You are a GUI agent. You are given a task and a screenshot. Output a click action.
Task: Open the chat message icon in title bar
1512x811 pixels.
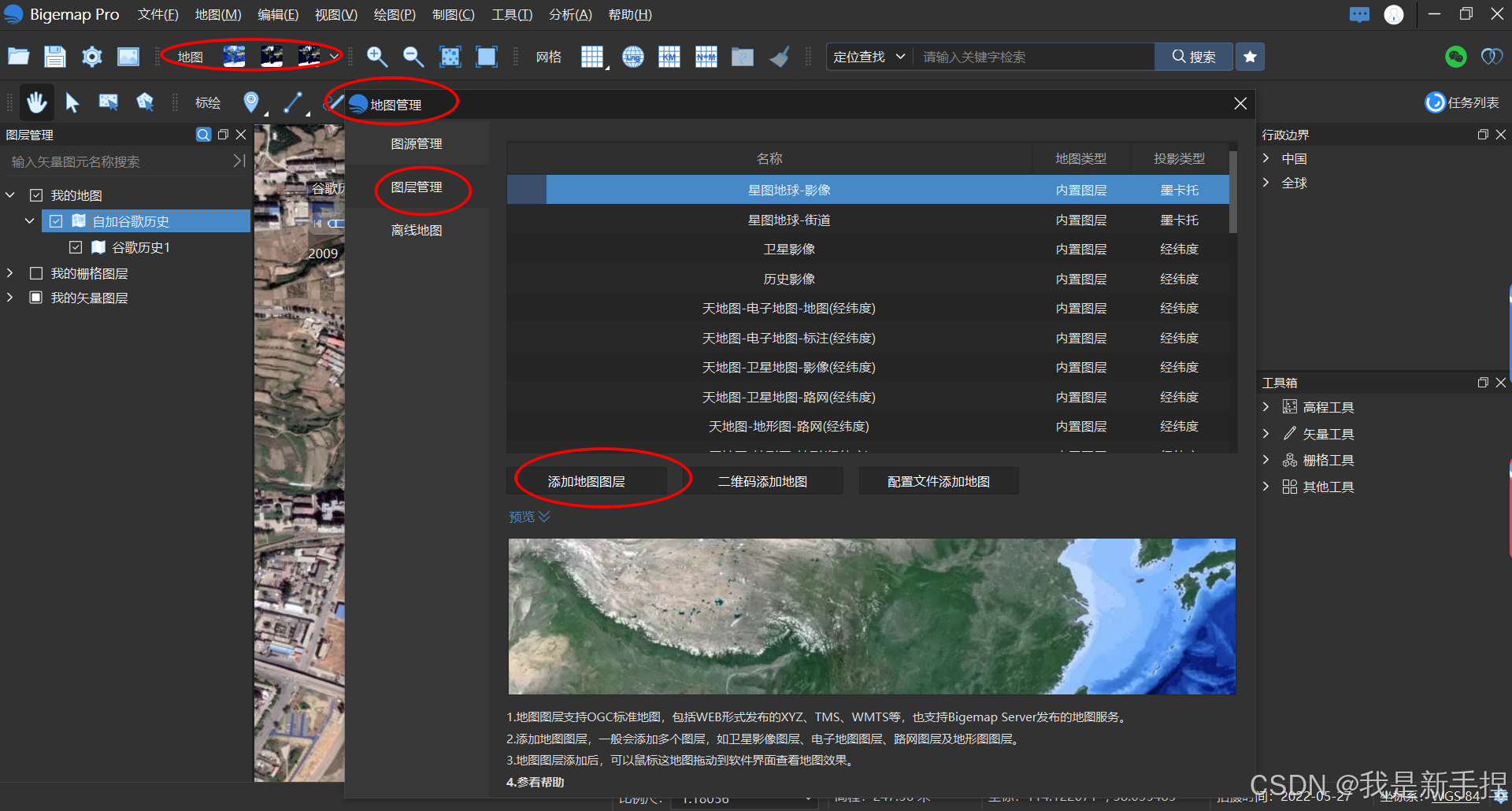(x=1359, y=15)
